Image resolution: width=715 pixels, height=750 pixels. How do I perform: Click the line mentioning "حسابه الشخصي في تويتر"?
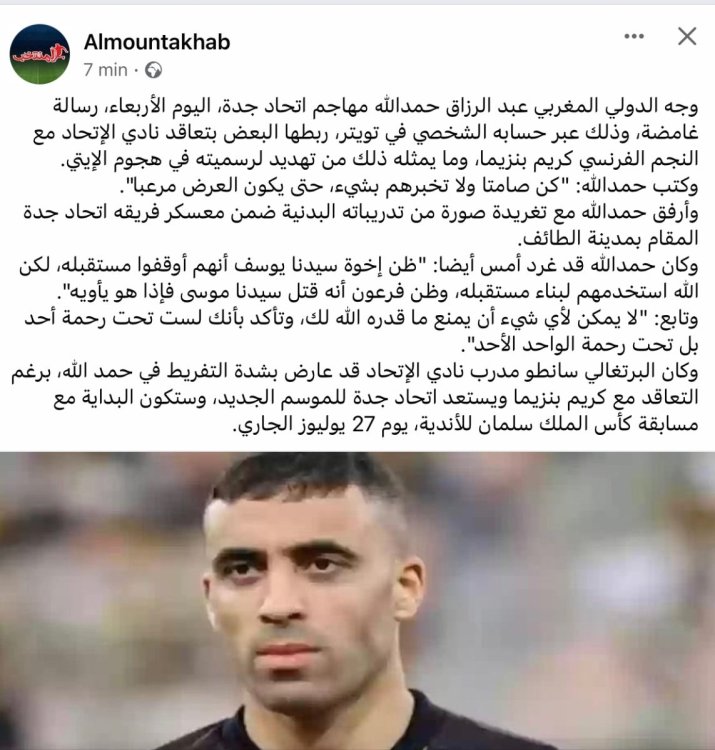point(366,133)
